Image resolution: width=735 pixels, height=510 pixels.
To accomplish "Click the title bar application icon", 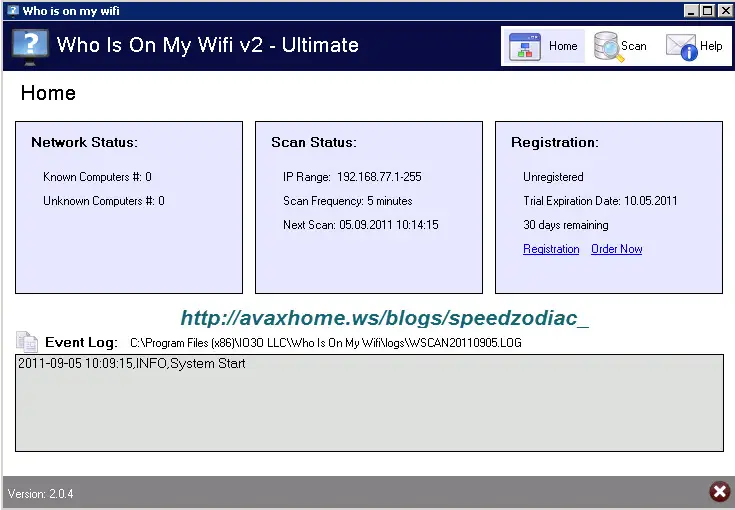I will click(13, 10).
